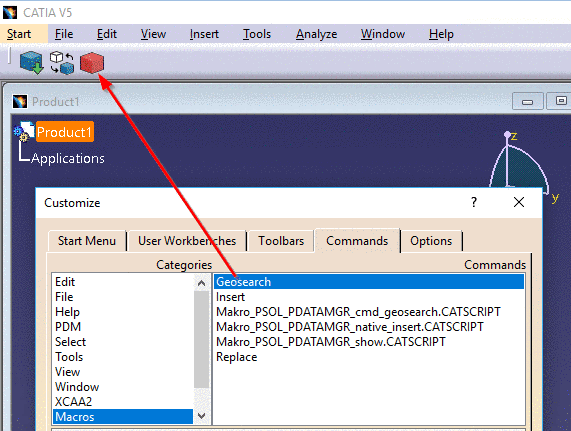The image size is (571, 431).
Task: Select Makro_PSOL_PDATAMGR_cmd_geosearch.CATSCRIPT command
Action: click(369, 312)
